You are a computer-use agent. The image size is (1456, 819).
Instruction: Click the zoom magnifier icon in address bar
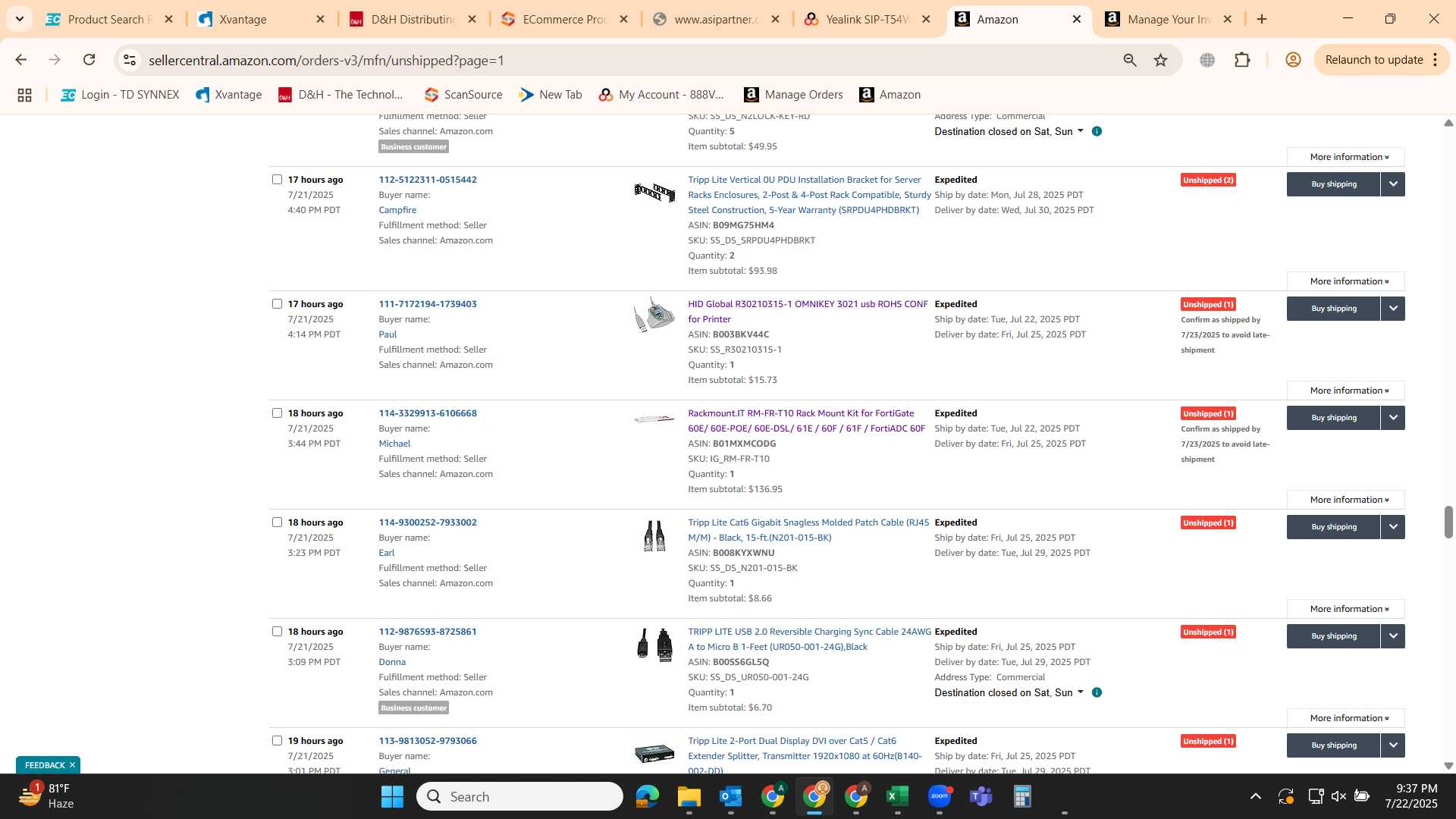tap(1130, 60)
